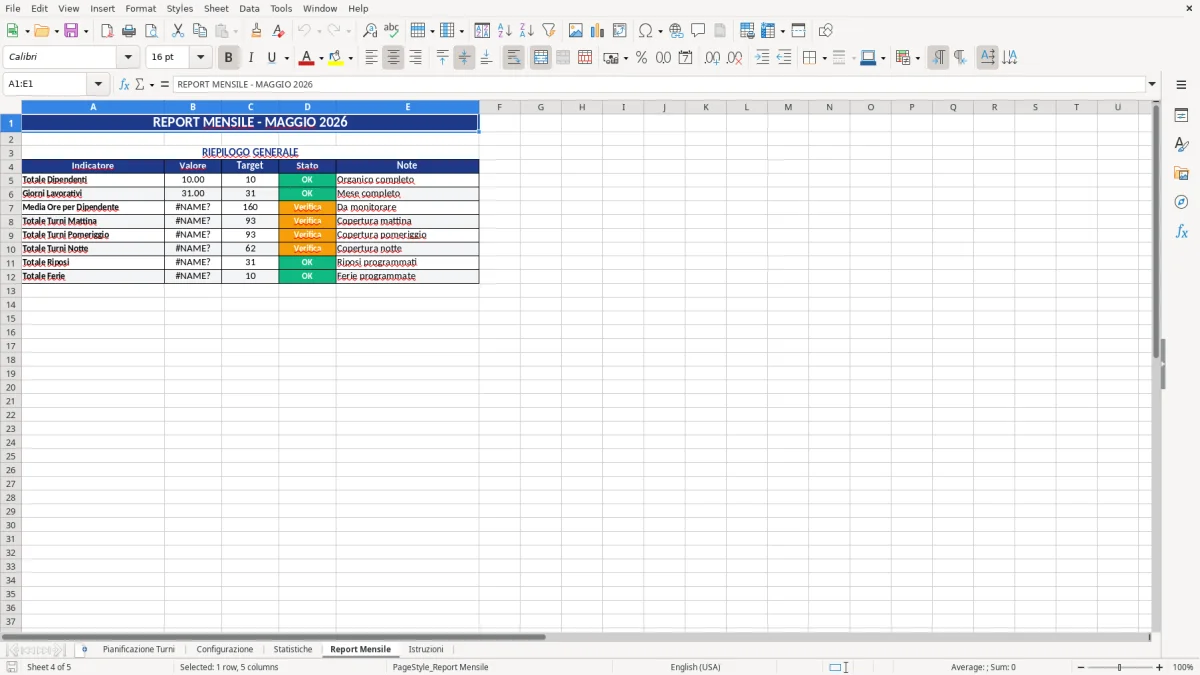Insert a chart
The height and width of the screenshot is (675, 1200).
pos(598,31)
